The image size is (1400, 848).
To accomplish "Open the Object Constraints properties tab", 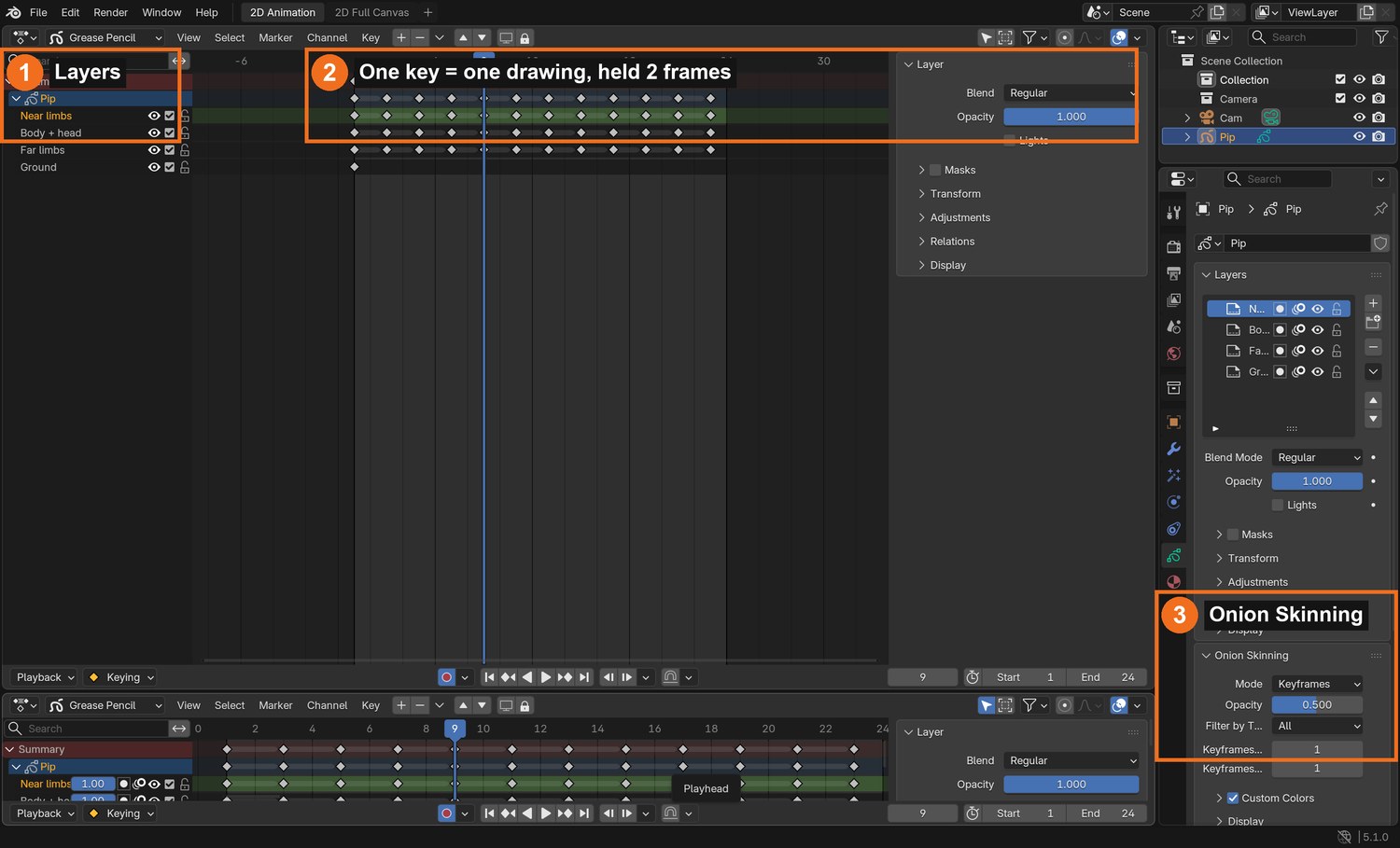I will (x=1174, y=529).
